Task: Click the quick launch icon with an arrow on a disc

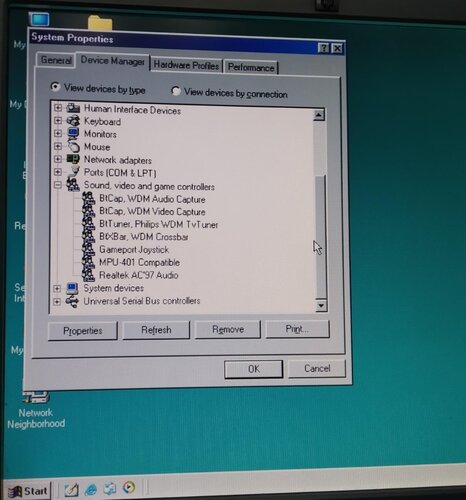Action: 129,488
